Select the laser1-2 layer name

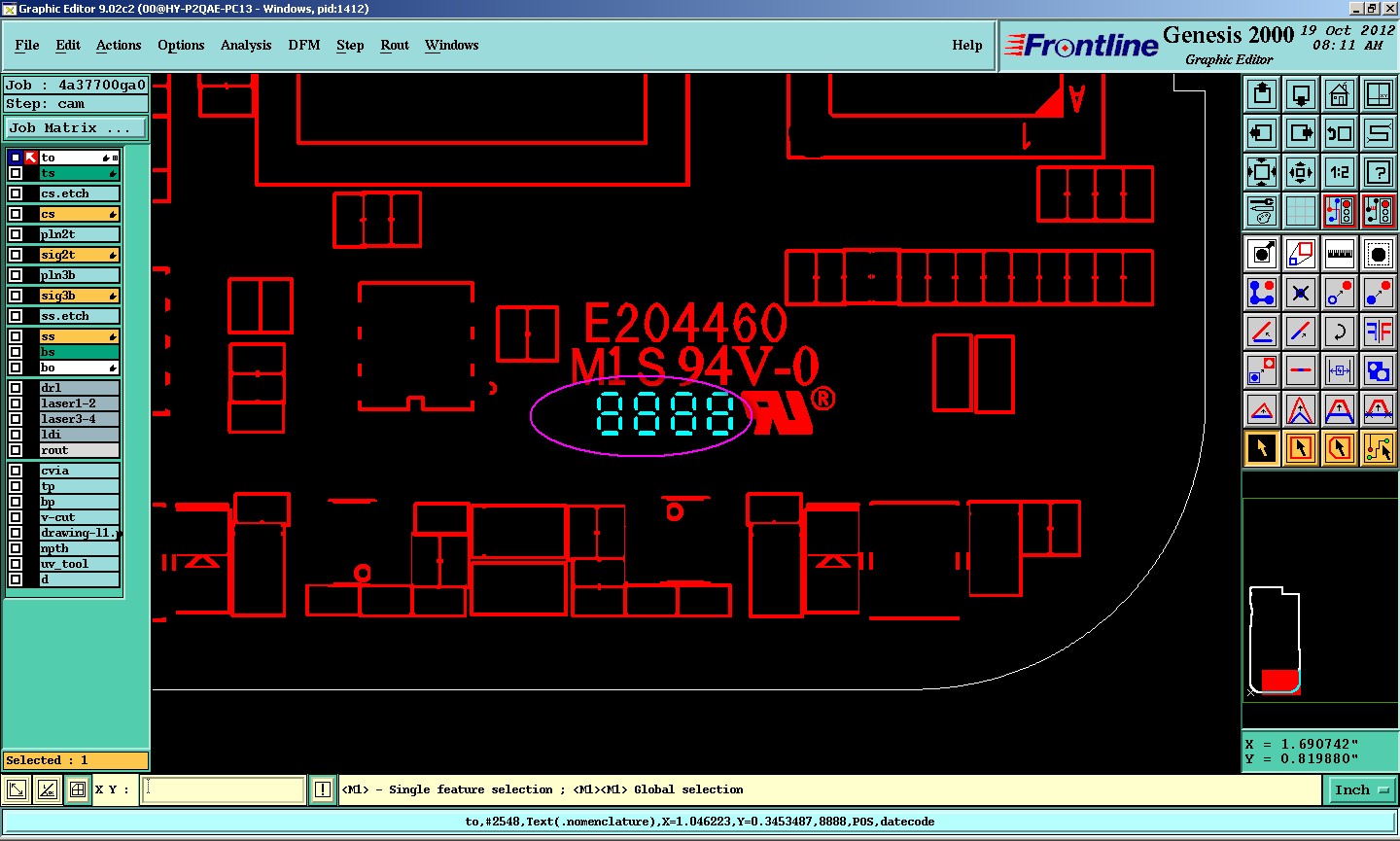point(79,403)
